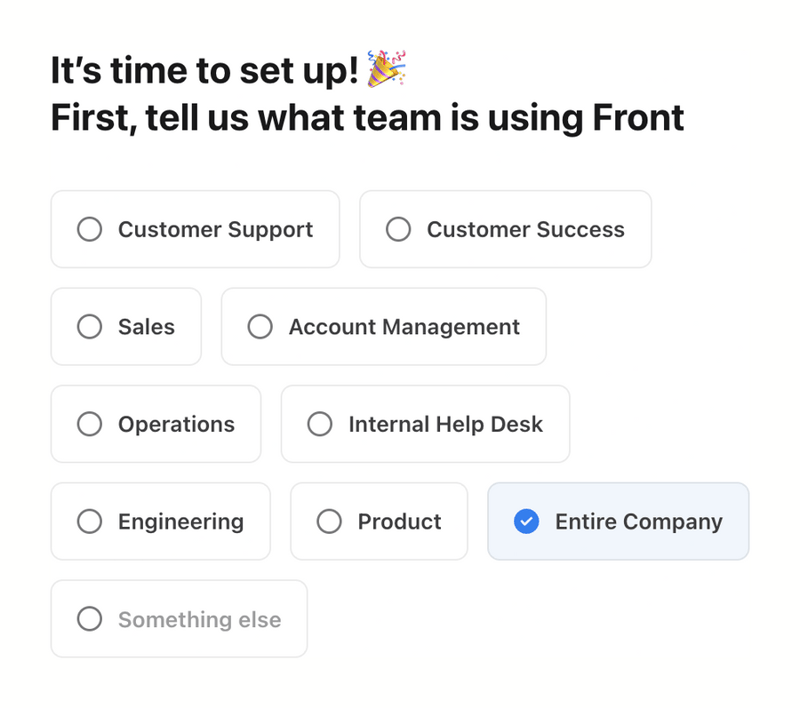Click the Internal Help Desk option card

tap(425, 424)
